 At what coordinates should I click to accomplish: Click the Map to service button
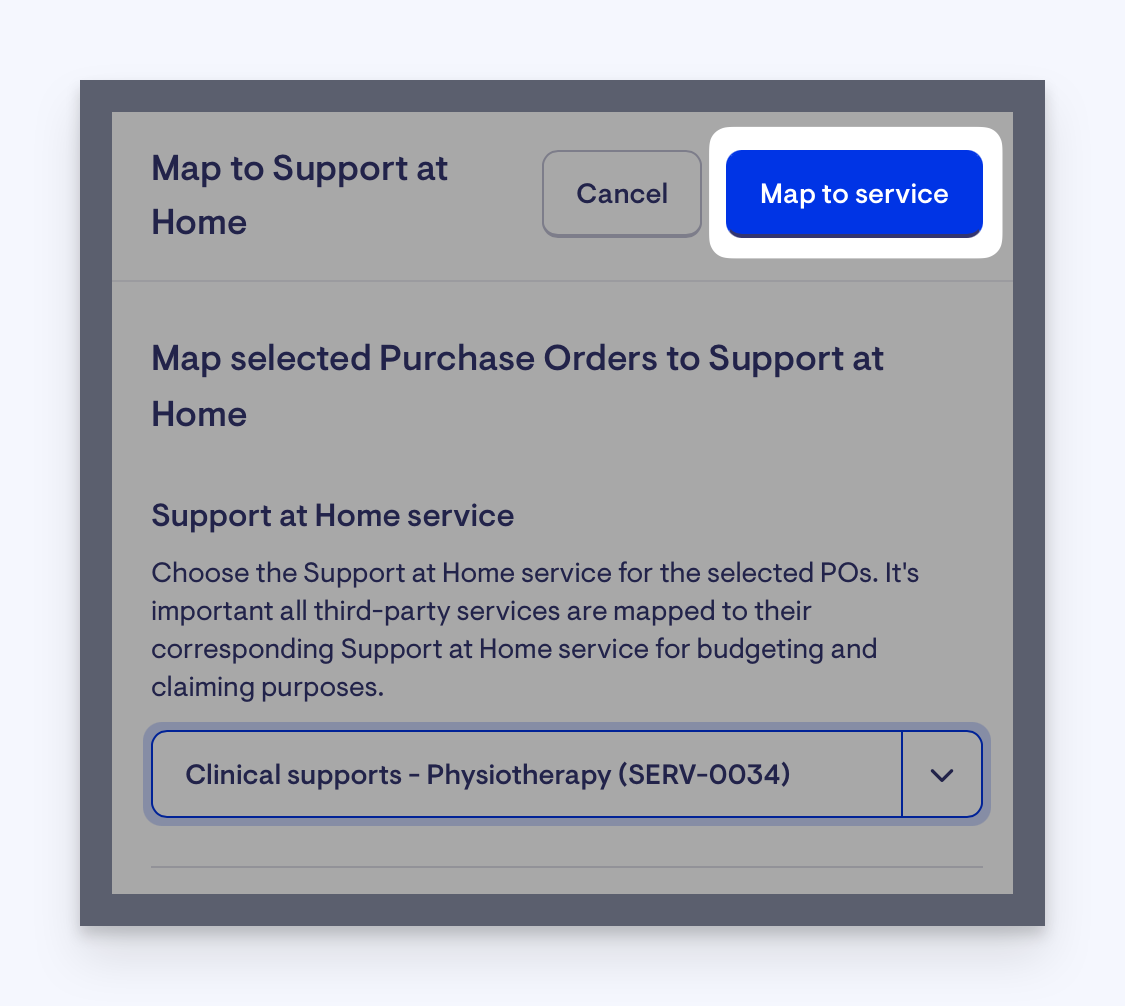coord(854,193)
